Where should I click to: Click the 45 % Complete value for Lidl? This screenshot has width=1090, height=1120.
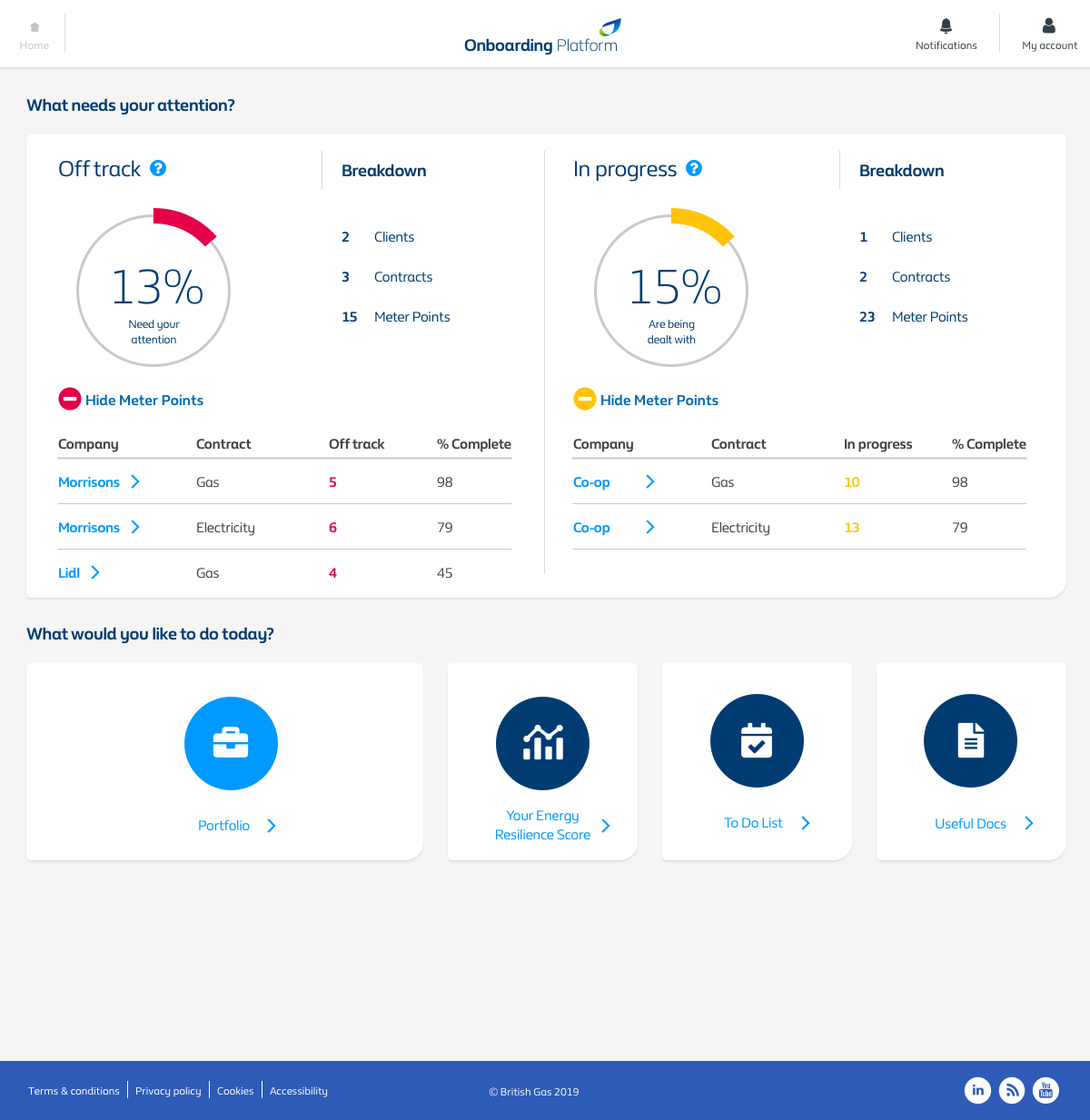[x=444, y=573]
